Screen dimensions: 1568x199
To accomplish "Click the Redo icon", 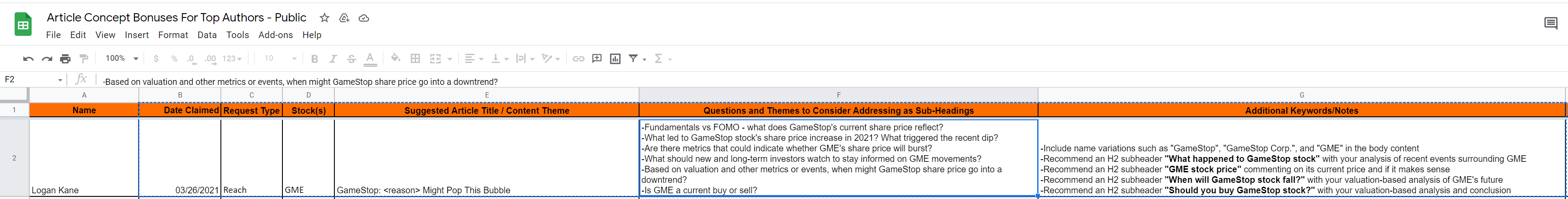I will tap(47, 59).
